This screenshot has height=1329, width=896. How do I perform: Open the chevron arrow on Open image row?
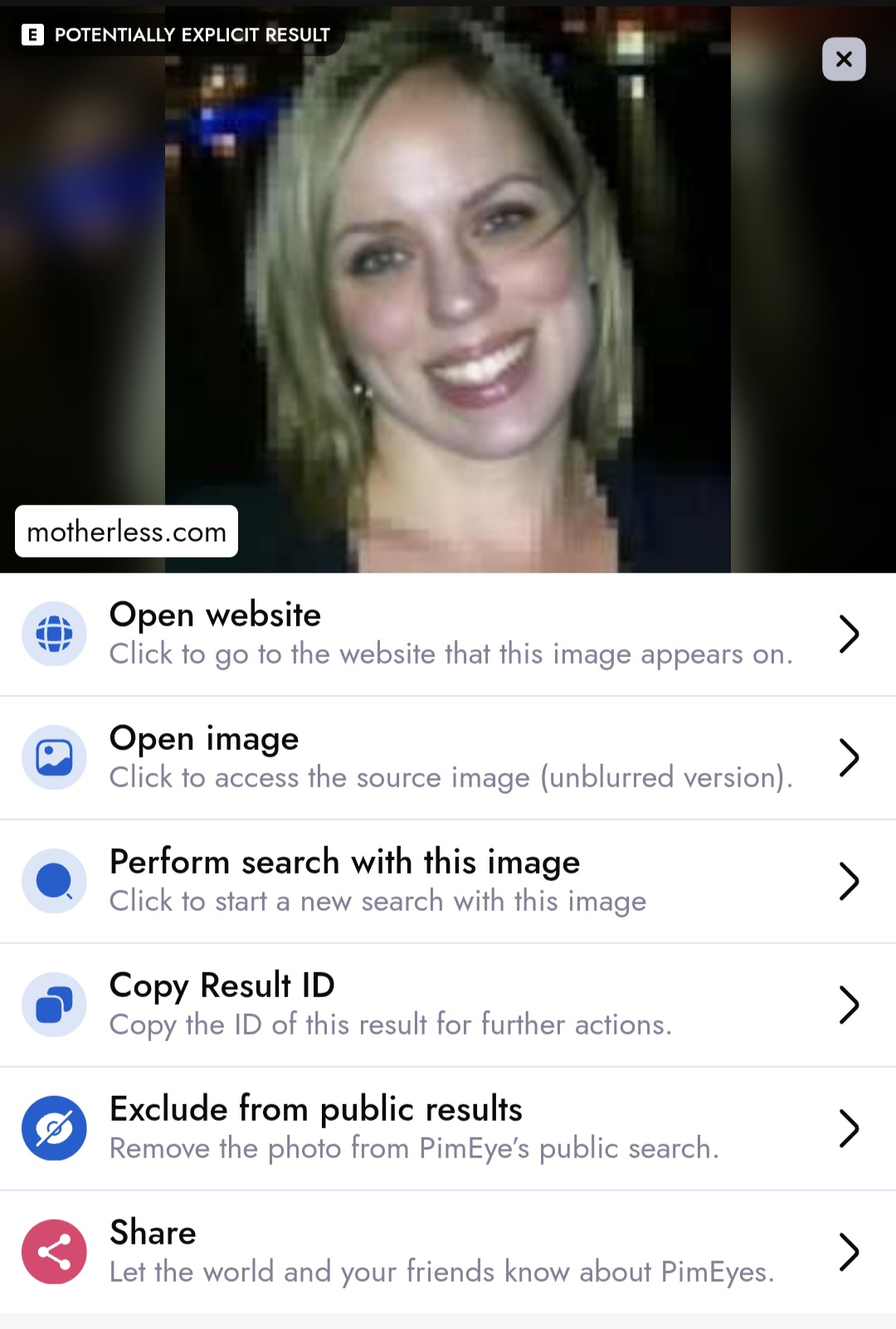848,757
